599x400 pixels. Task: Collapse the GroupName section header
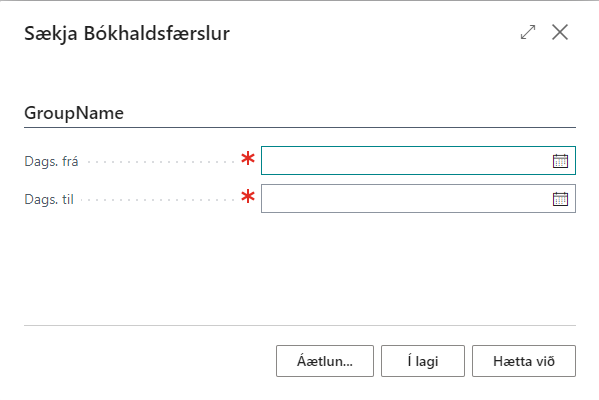click(74, 113)
